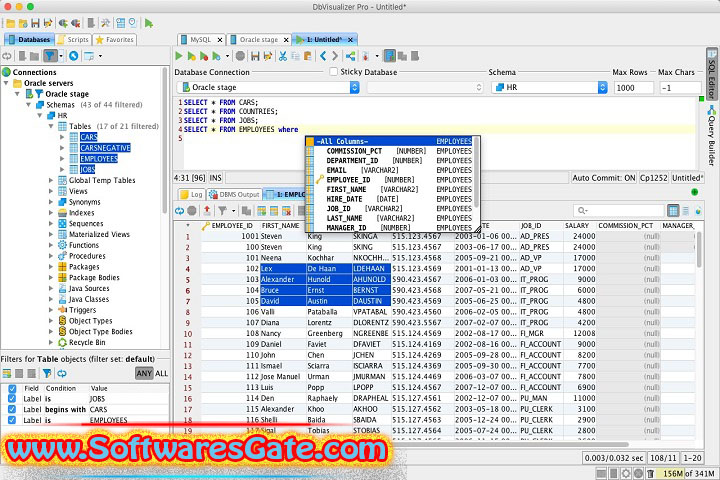Viewport: 720px width, 480px height.
Task: Open the Database Connection dropdown showing Oracle stage
Action: (268, 87)
